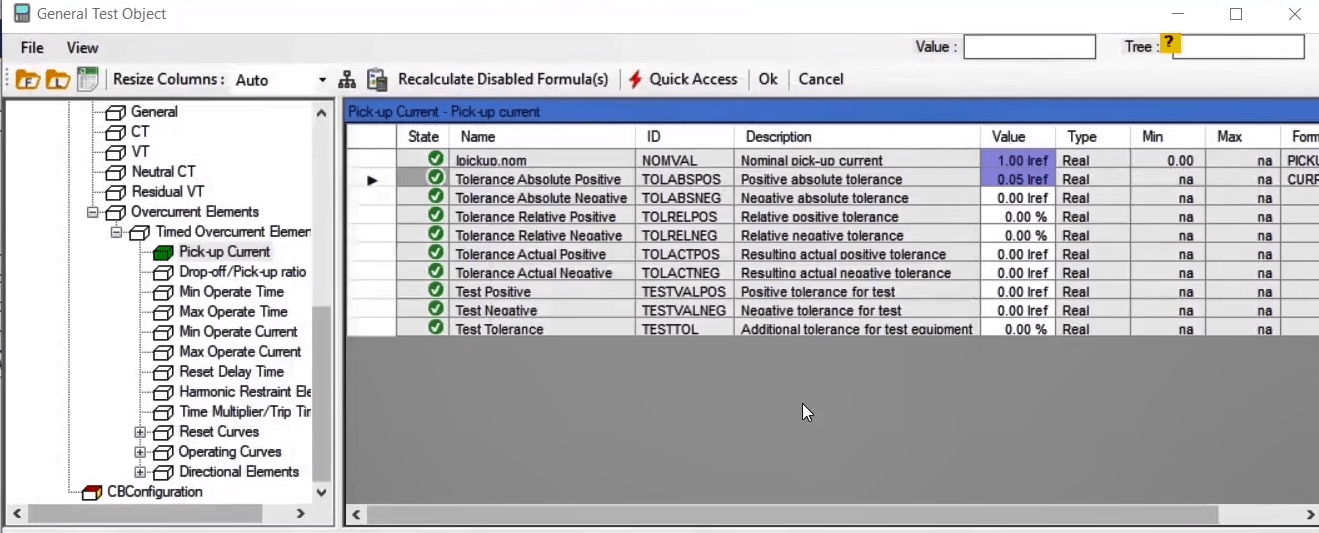Click the hierarchy tree toolbar icon
The height and width of the screenshot is (533, 1319).
tap(347, 80)
